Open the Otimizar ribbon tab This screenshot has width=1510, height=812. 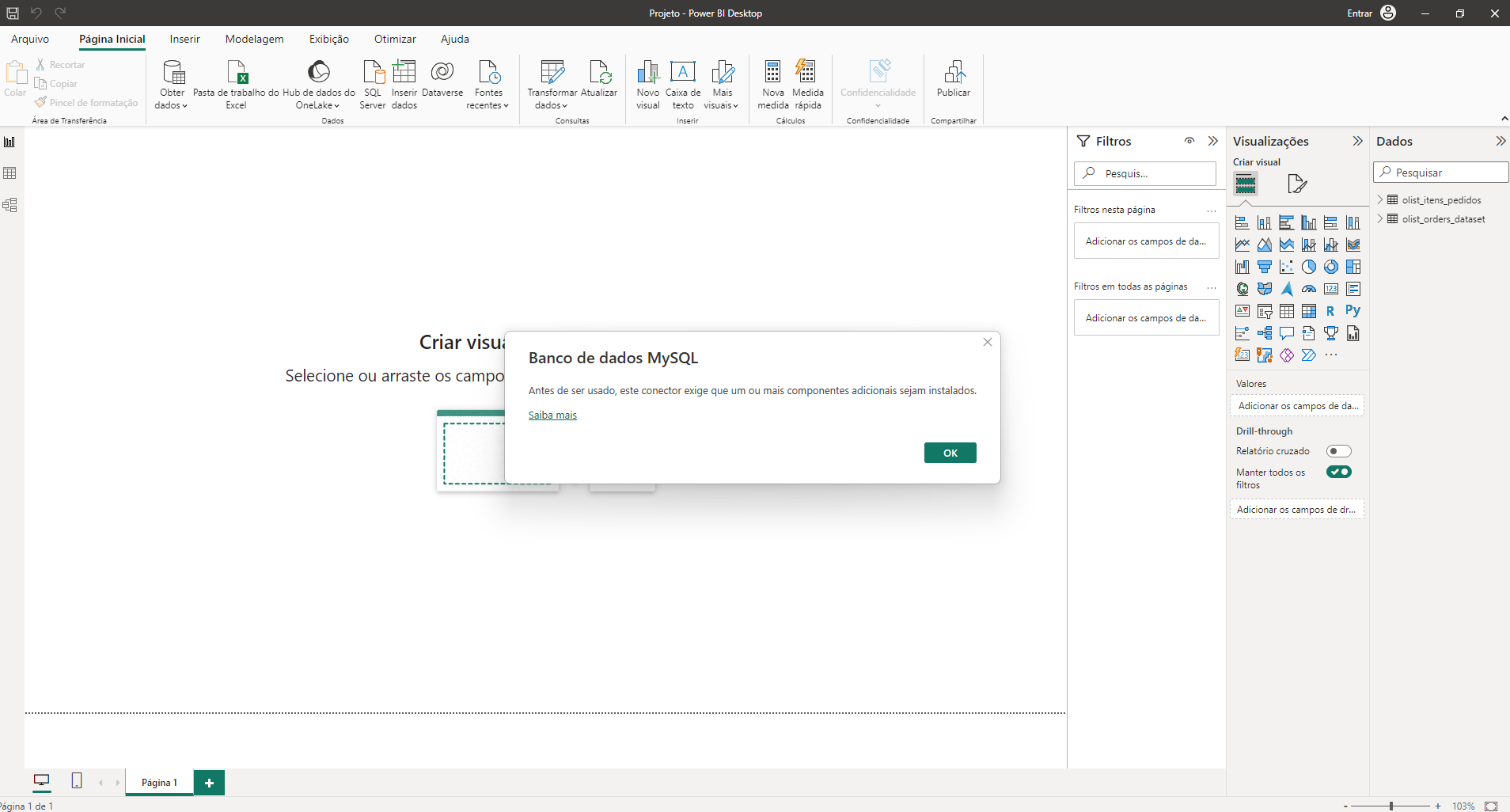(395, 39)
